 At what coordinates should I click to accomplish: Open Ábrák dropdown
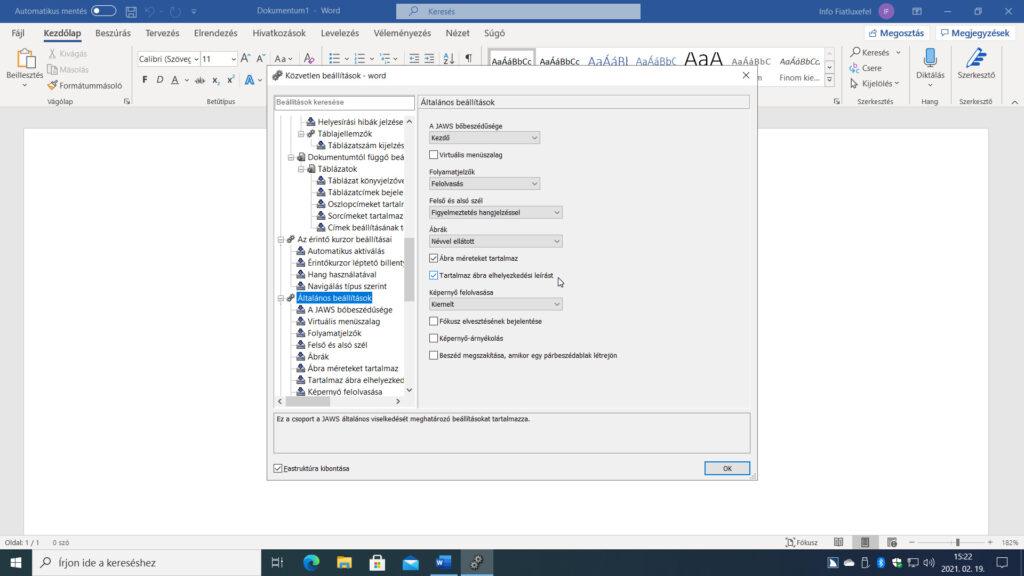[495, 241]
